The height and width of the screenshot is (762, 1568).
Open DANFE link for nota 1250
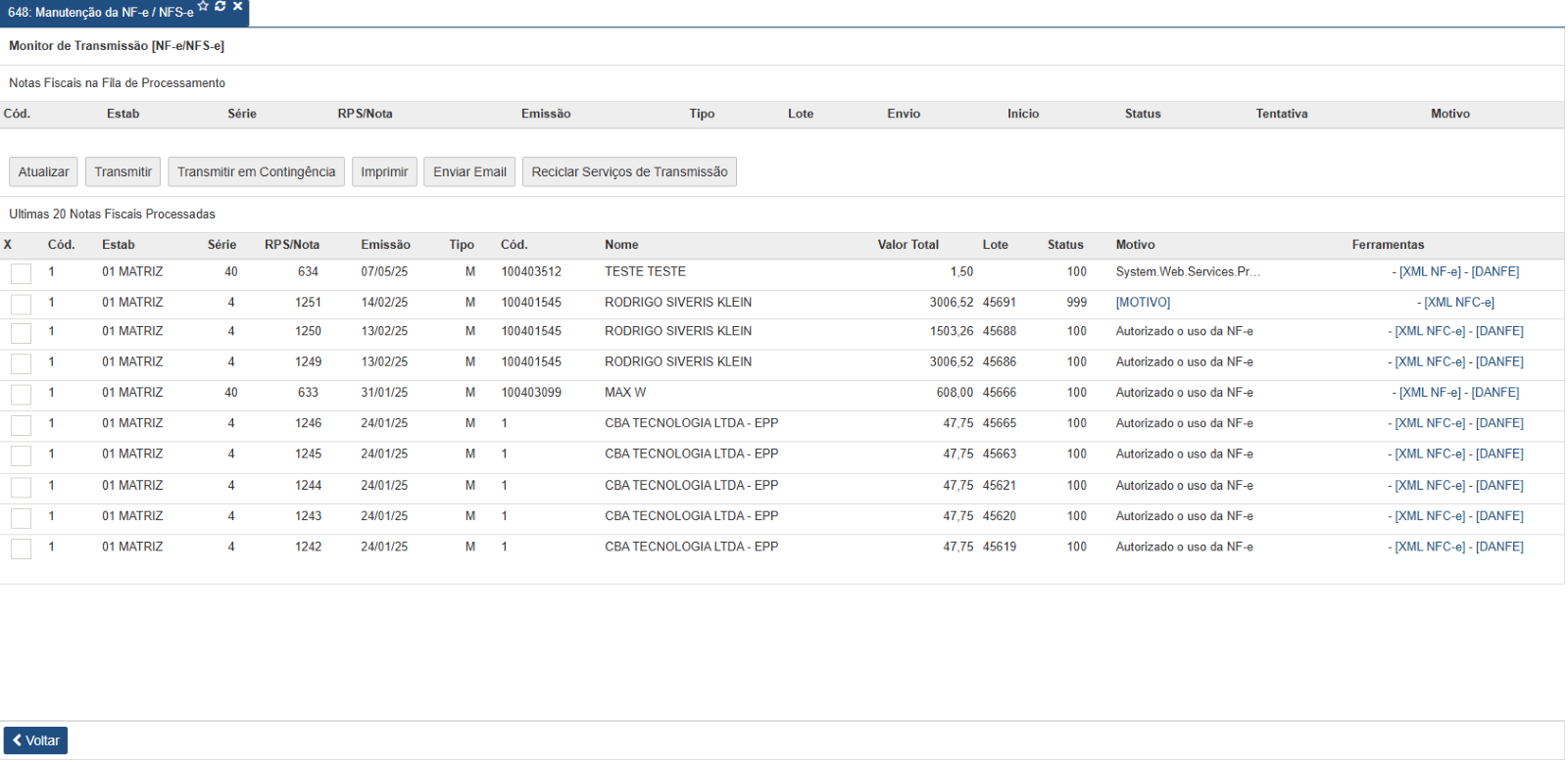point(1499,332)
